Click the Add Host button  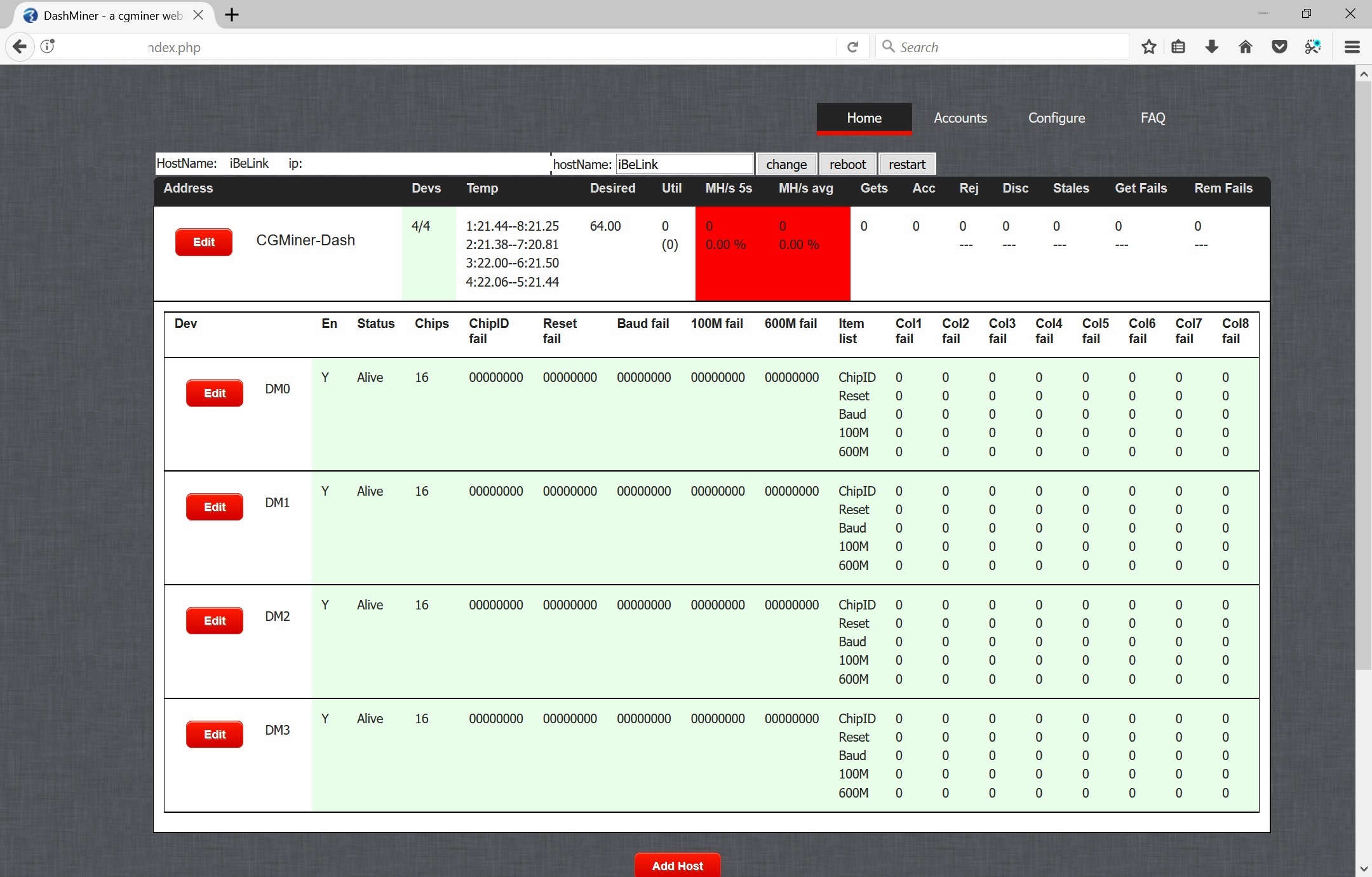tap(678, 866)
